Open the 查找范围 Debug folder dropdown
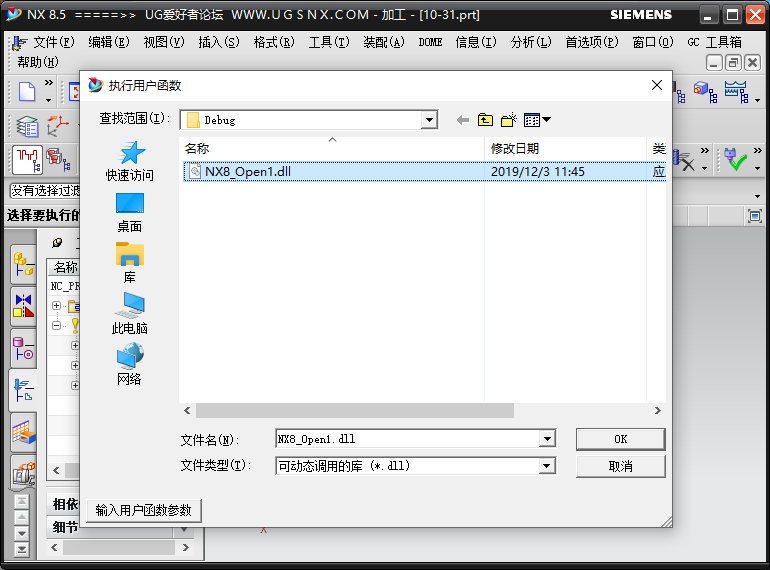This screenshot has height=570, width=770. 429,120
